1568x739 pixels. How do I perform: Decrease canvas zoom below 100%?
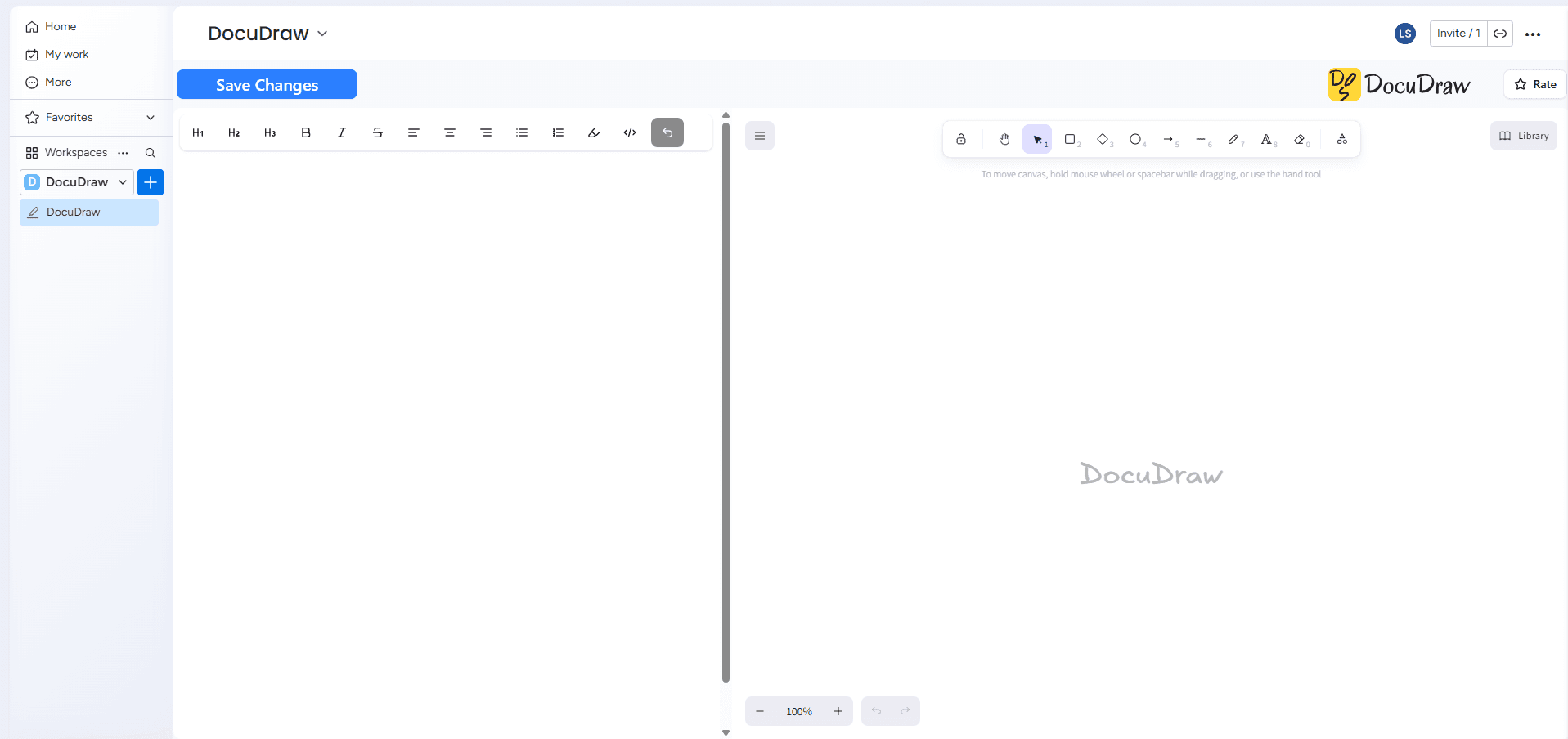tap(760, 711)
